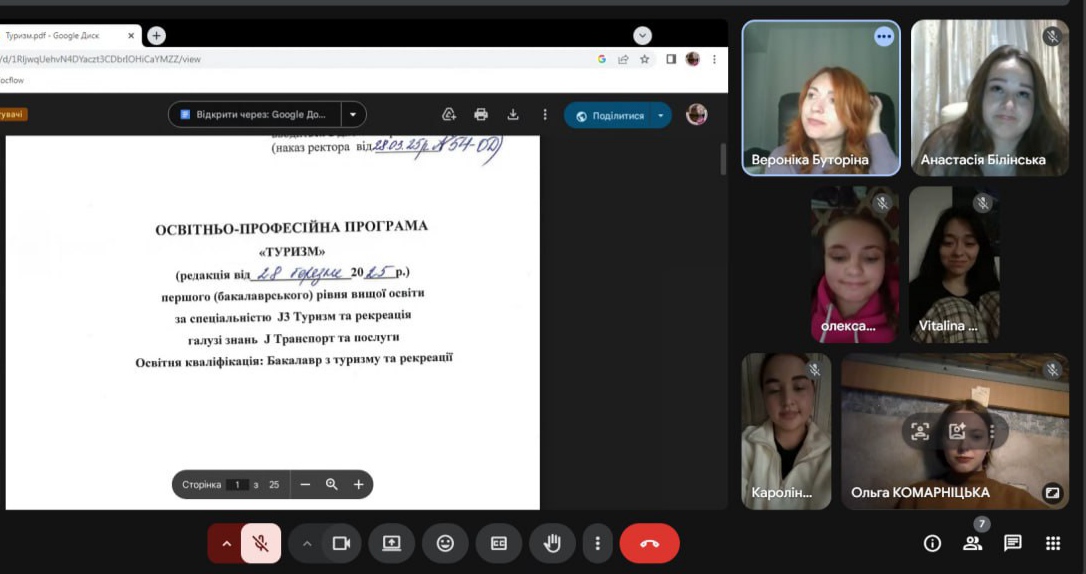Viewport: 1086px width, 574px height.
Task: Click the page number field in PDF
Action: click(237, 485)
